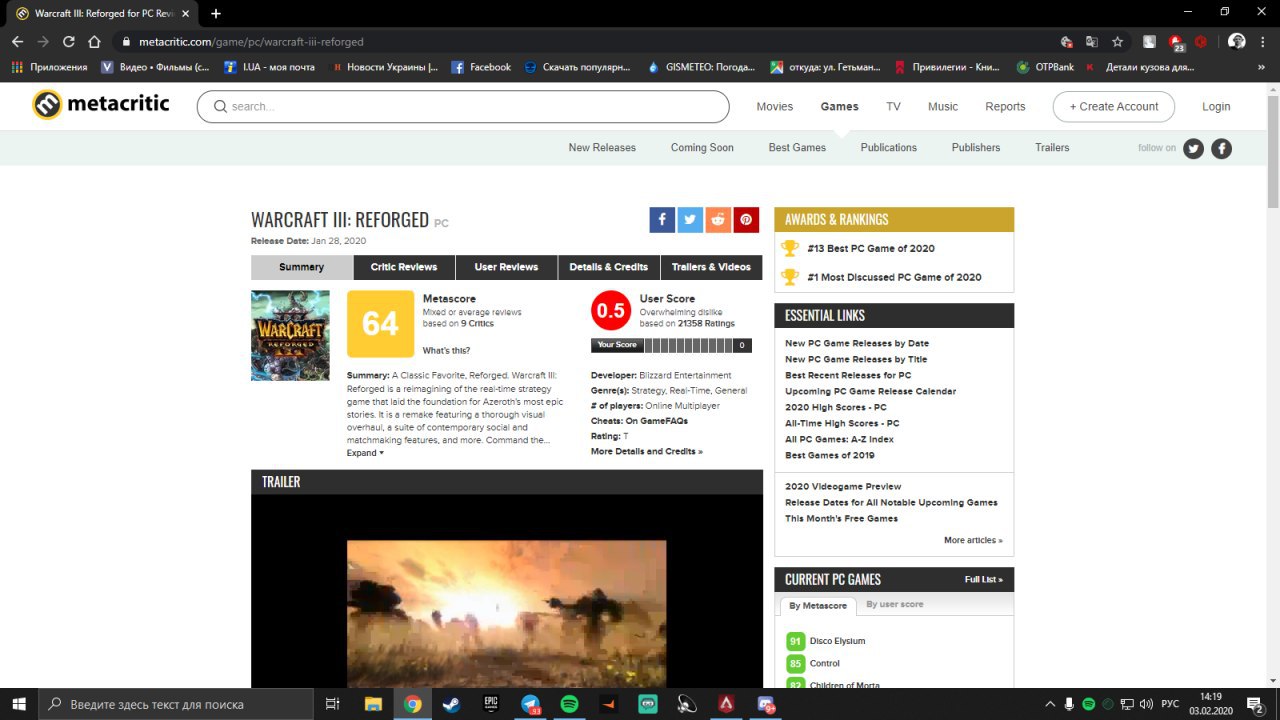Focus the Metacritic search field
This screenshot has width=1280, height=720.
click(463, 106)
